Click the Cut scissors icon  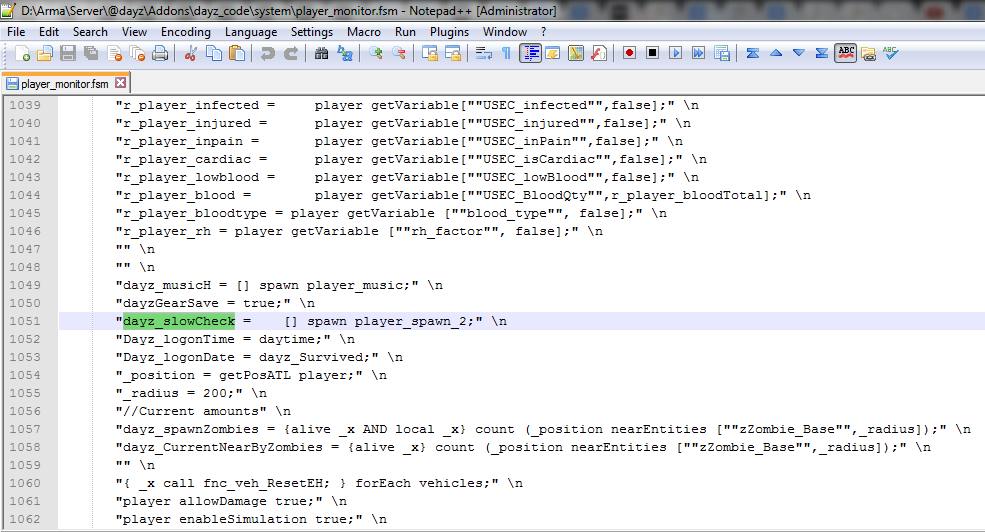(191, 54)
